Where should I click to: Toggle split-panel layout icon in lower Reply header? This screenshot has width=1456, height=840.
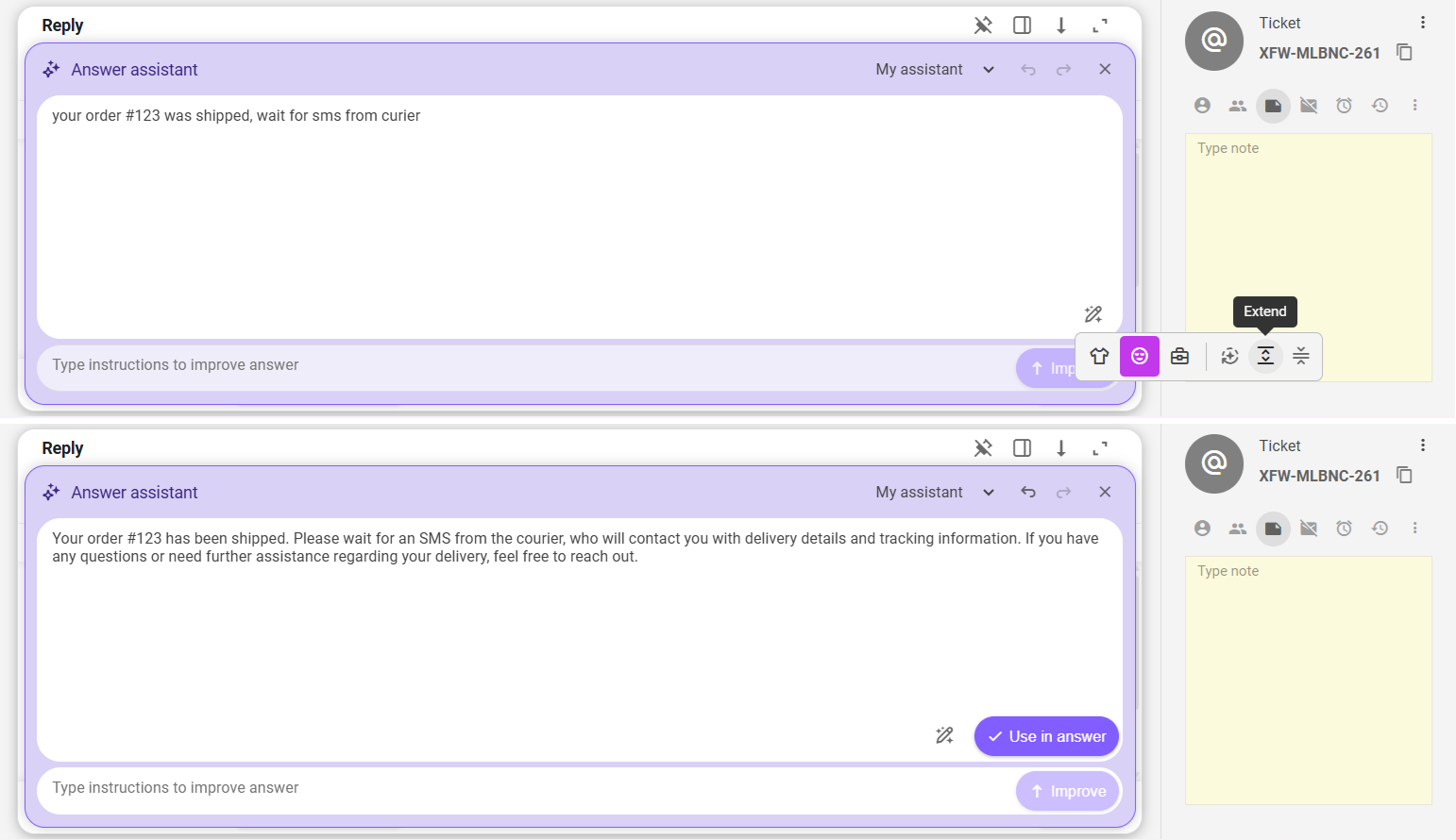pyautogui.click(x=1022, y=448)
